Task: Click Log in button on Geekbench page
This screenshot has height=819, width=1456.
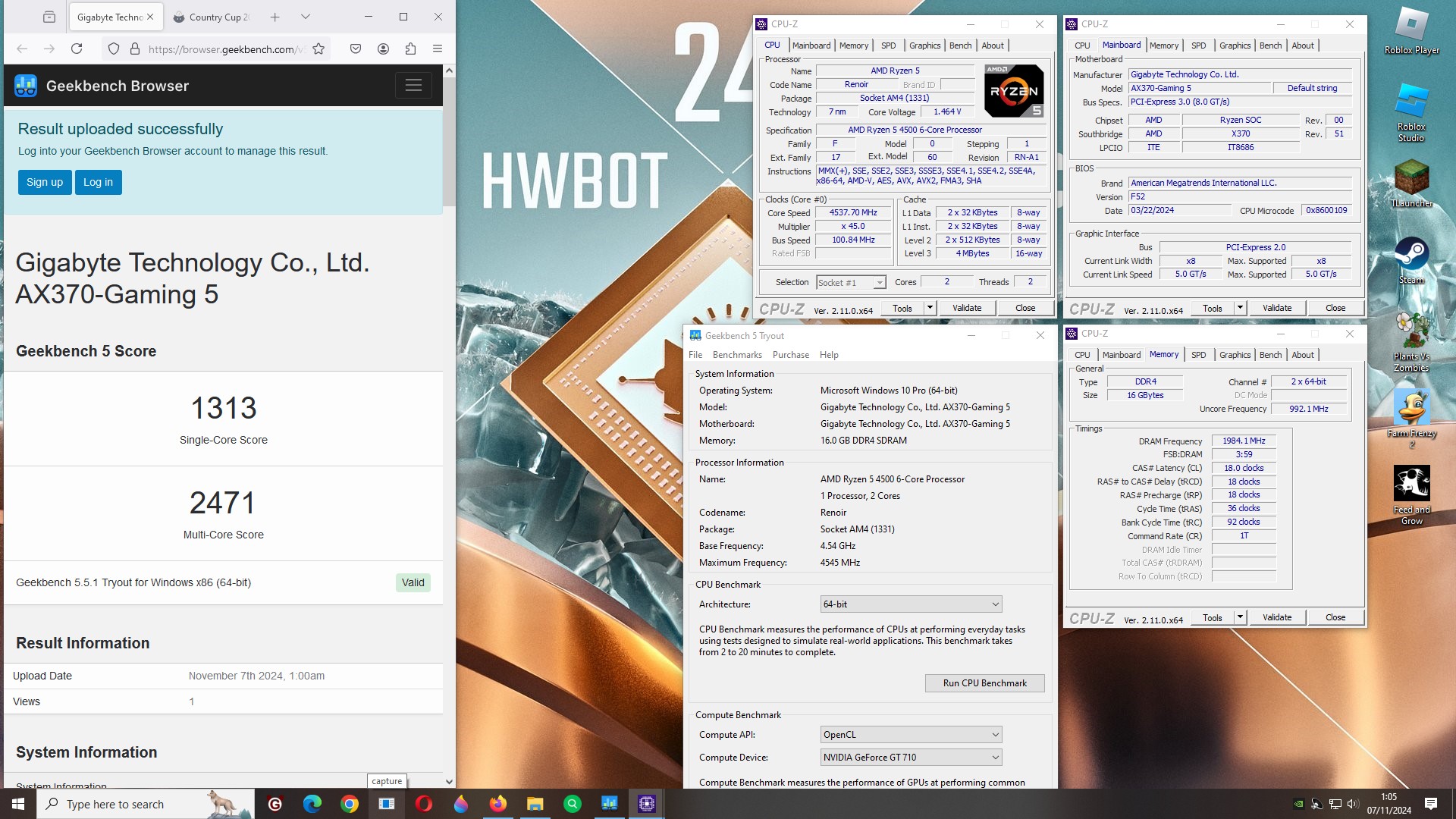Action: click(98, 182)
